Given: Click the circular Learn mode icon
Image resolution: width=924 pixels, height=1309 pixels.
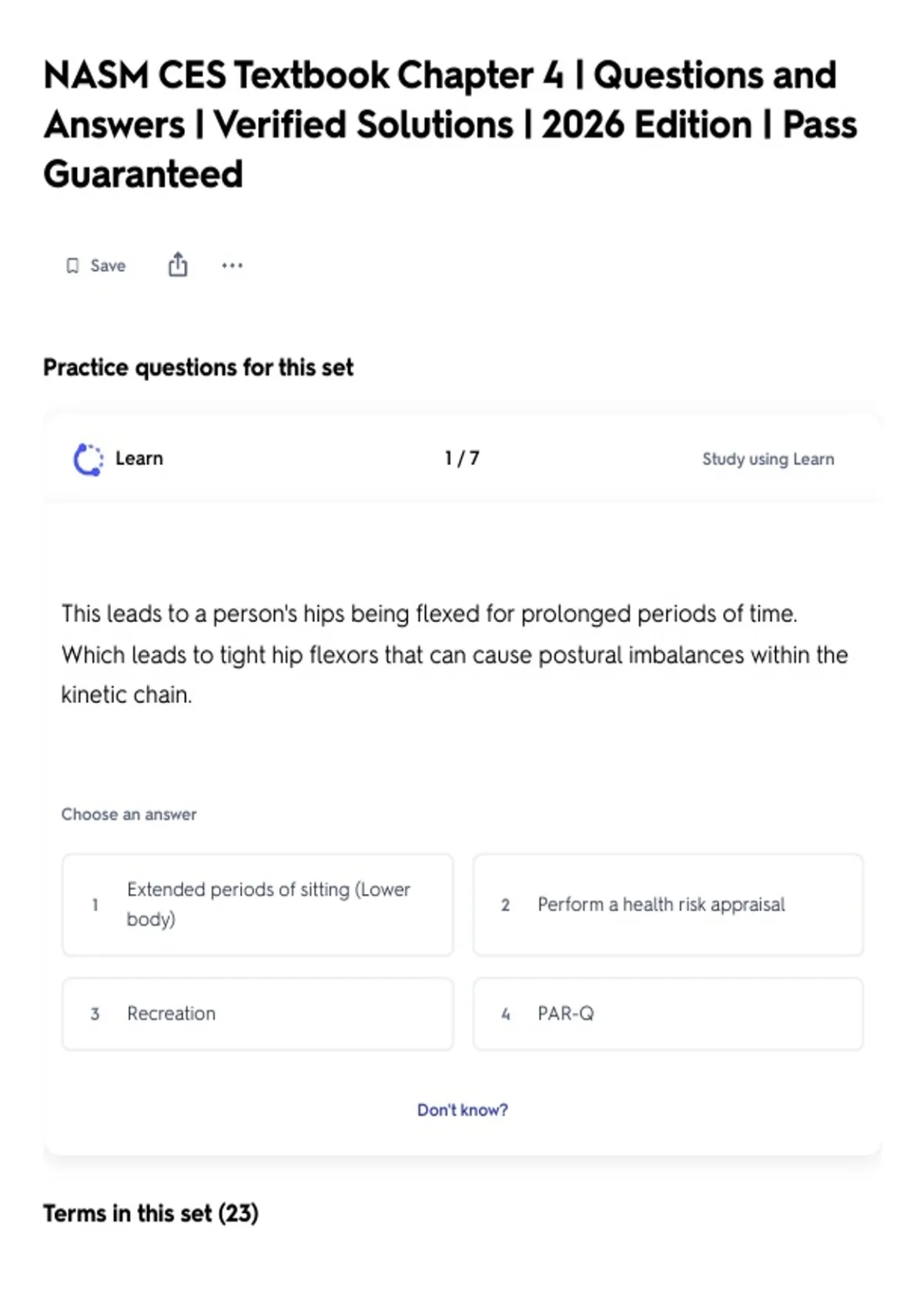Looking at the screenshot, I should click(88, 460).
